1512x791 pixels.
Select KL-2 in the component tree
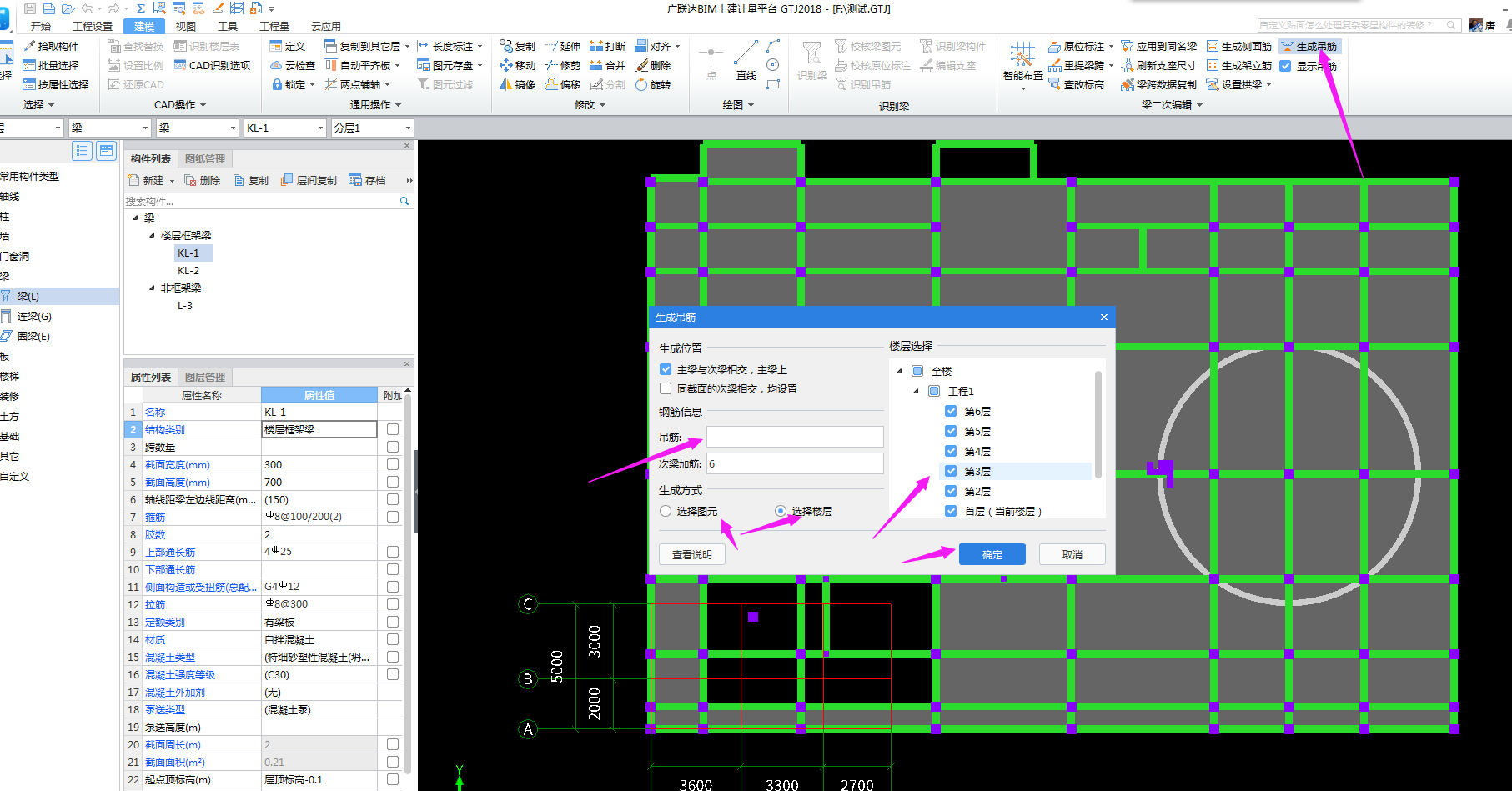(x=188, y=270)
